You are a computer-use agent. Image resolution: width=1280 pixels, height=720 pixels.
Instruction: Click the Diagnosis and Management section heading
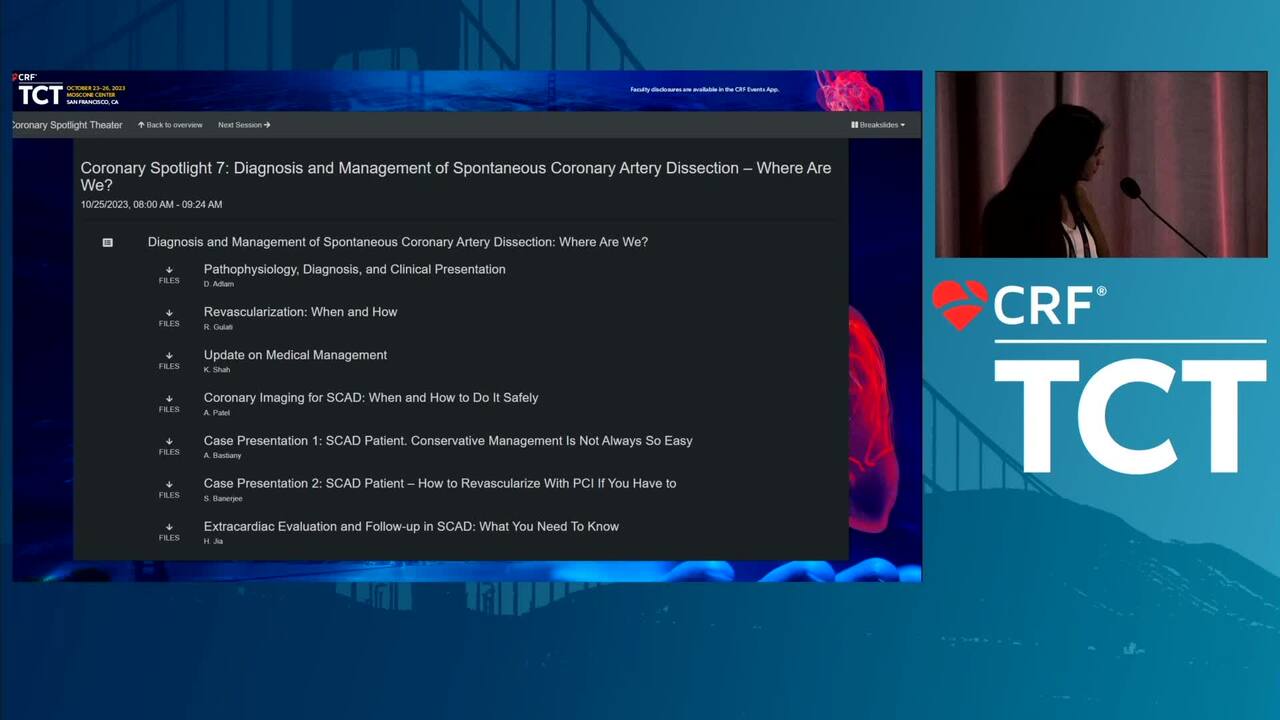tap(398, 242)
